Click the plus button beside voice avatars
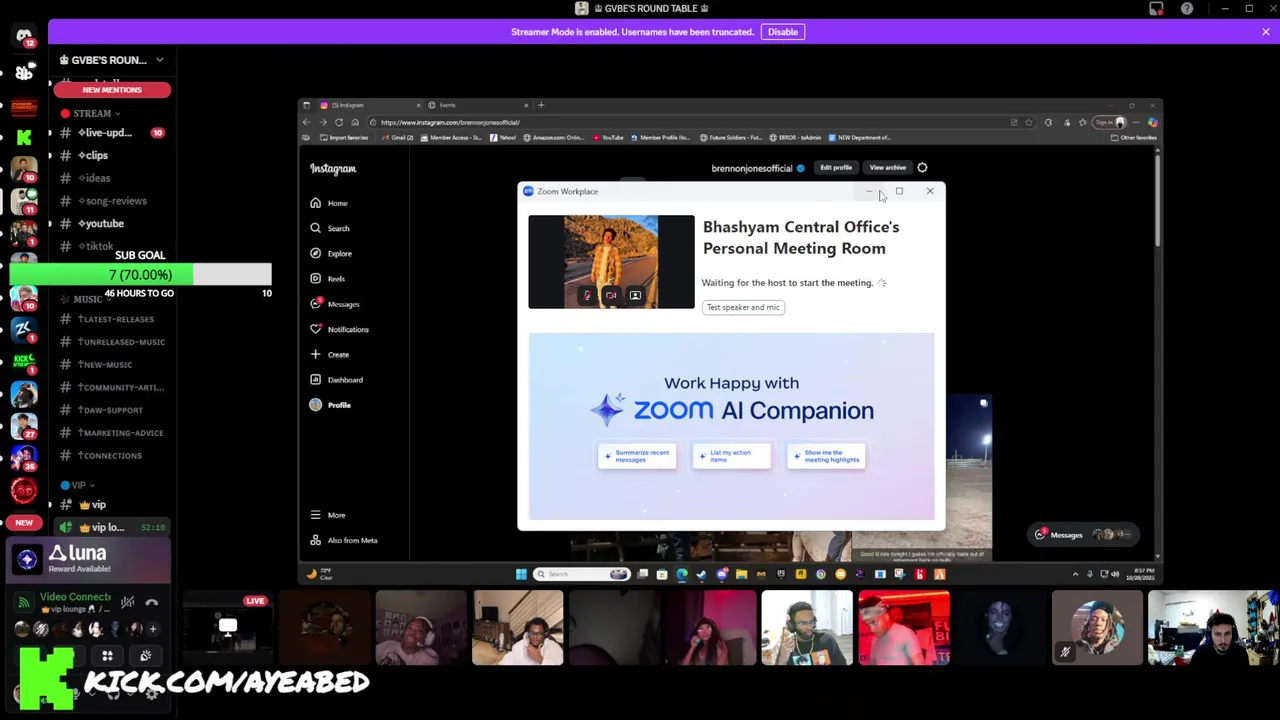The width and height of the screenshot is (1280, 720). point(152,629)
